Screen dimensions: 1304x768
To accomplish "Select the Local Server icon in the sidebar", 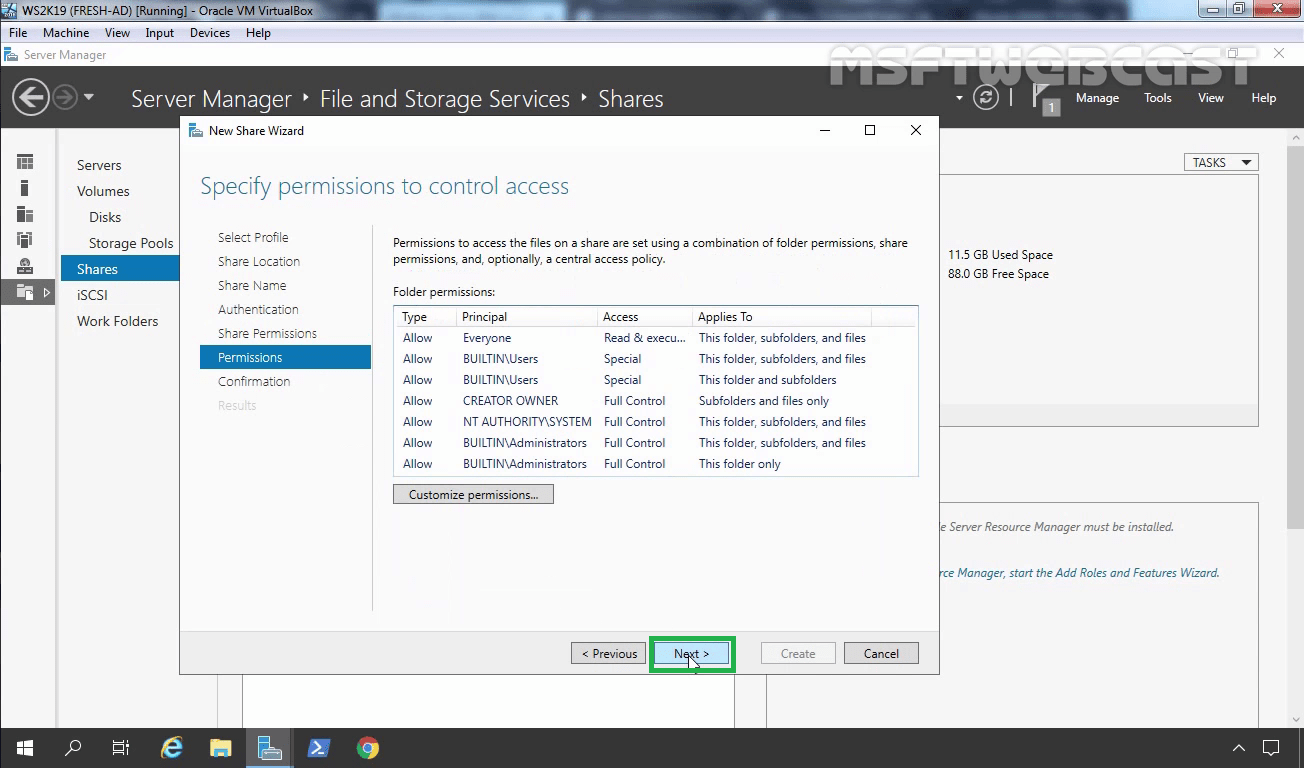I will pos(25,187).
